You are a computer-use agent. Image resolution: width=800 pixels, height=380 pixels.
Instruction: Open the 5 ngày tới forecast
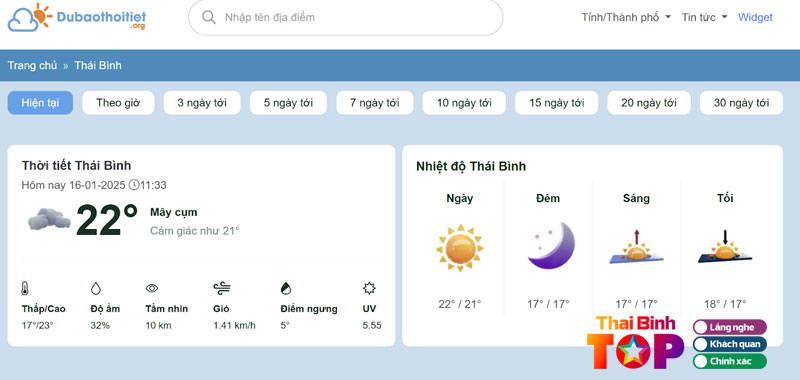click(x=288, y=103)
